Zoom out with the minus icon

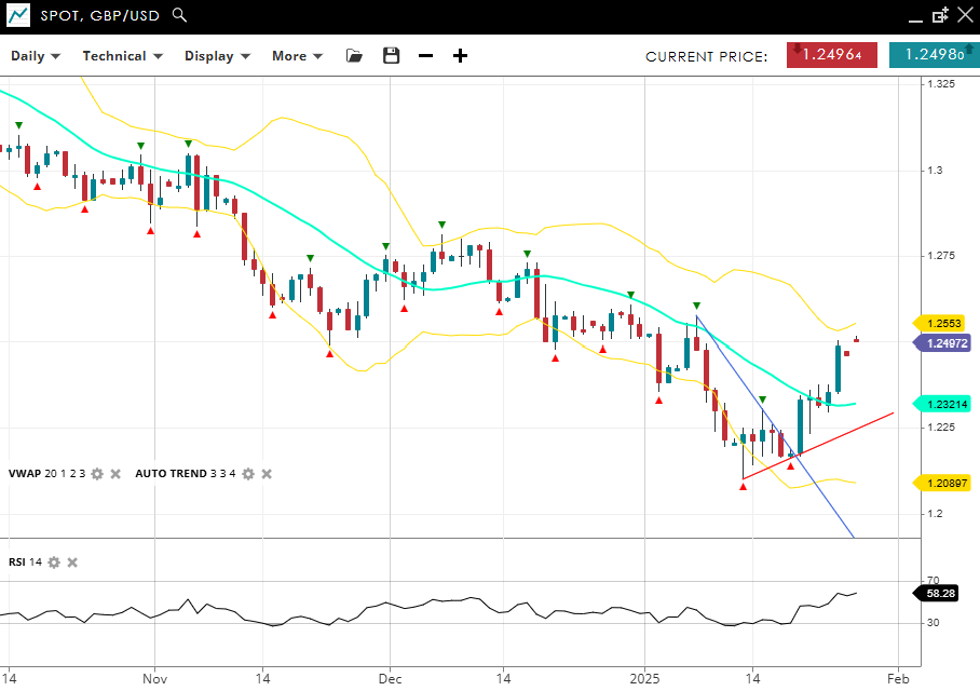coord(426,56)
